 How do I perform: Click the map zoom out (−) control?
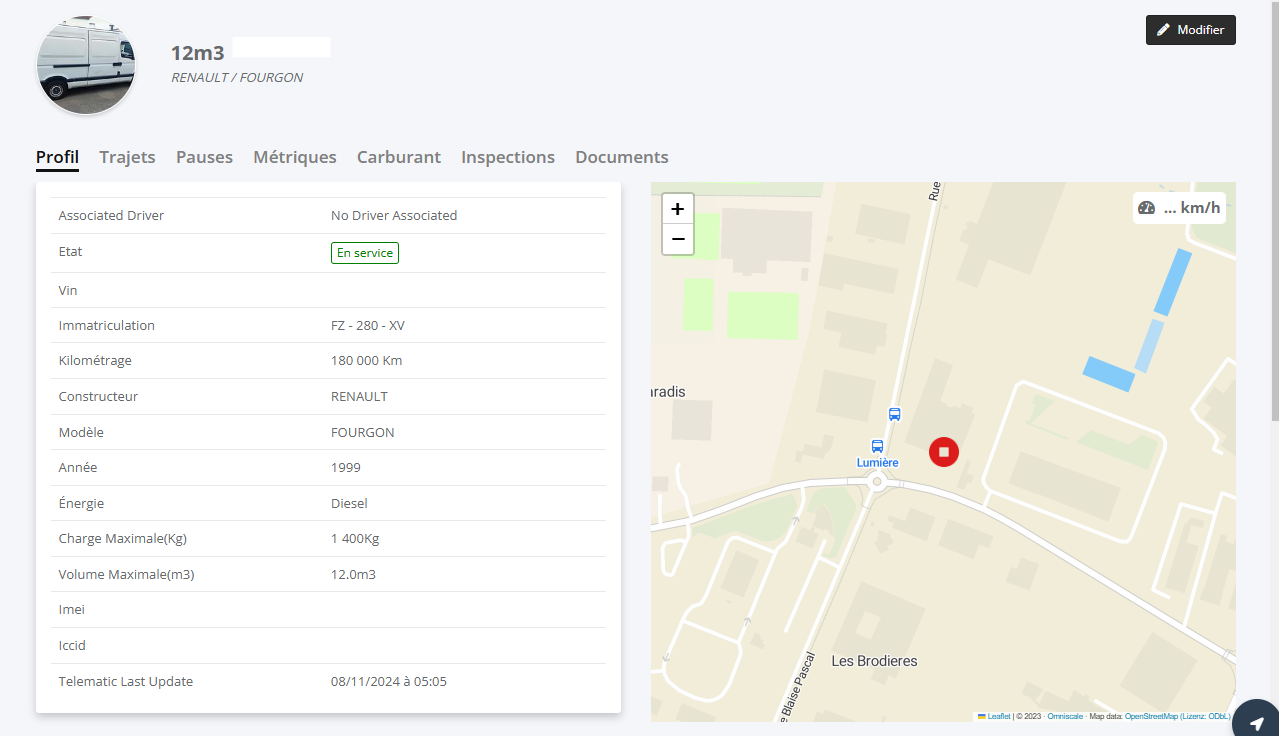click(x=678, y=239)
